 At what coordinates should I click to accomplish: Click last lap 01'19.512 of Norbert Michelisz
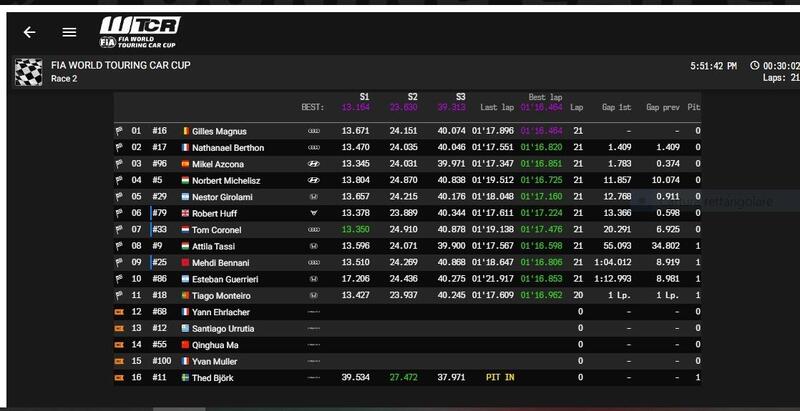[493, 180]
